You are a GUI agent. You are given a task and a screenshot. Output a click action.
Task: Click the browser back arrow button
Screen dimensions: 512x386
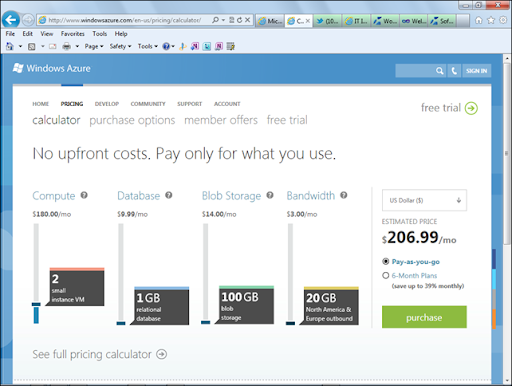tap(11, 20)
